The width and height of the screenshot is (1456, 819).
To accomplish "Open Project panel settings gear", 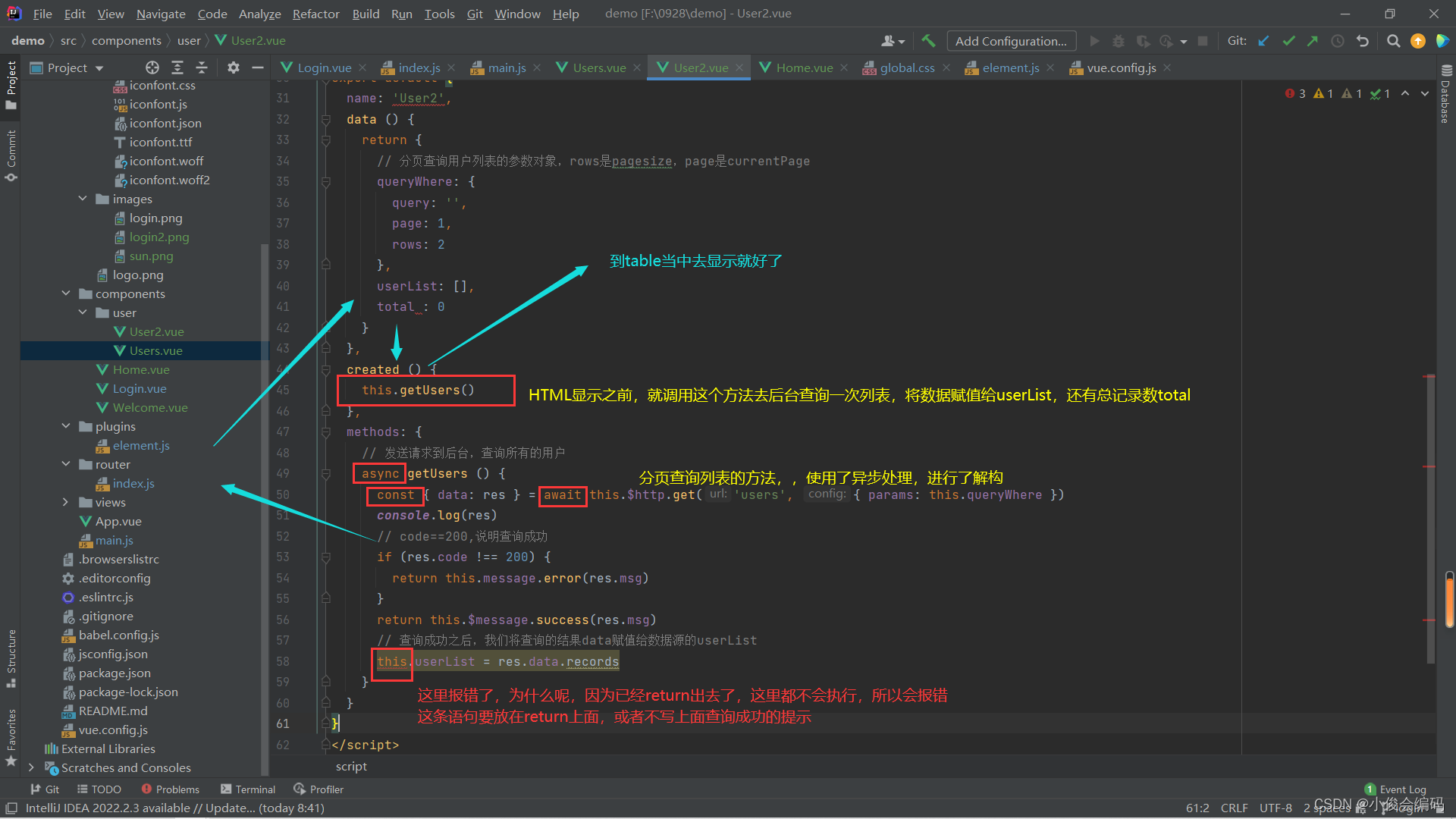I will (234, 67).
